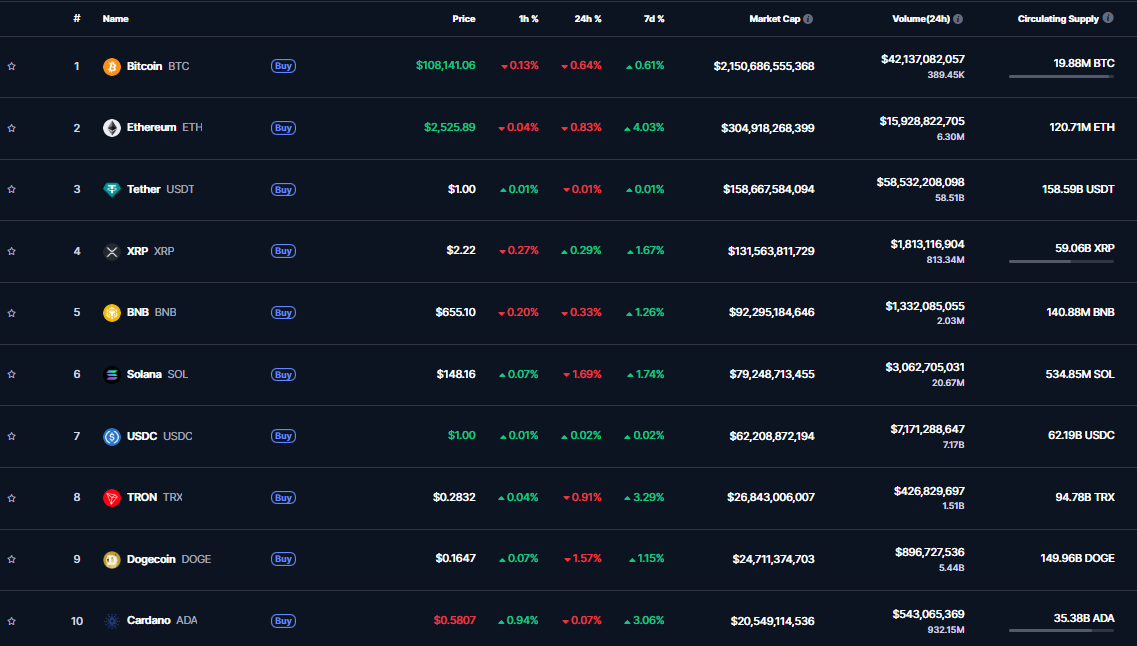Viewport: 1137px width, 646px height.
Task: Toggle the XRP watchlist star
Action: tap(12, 252)
